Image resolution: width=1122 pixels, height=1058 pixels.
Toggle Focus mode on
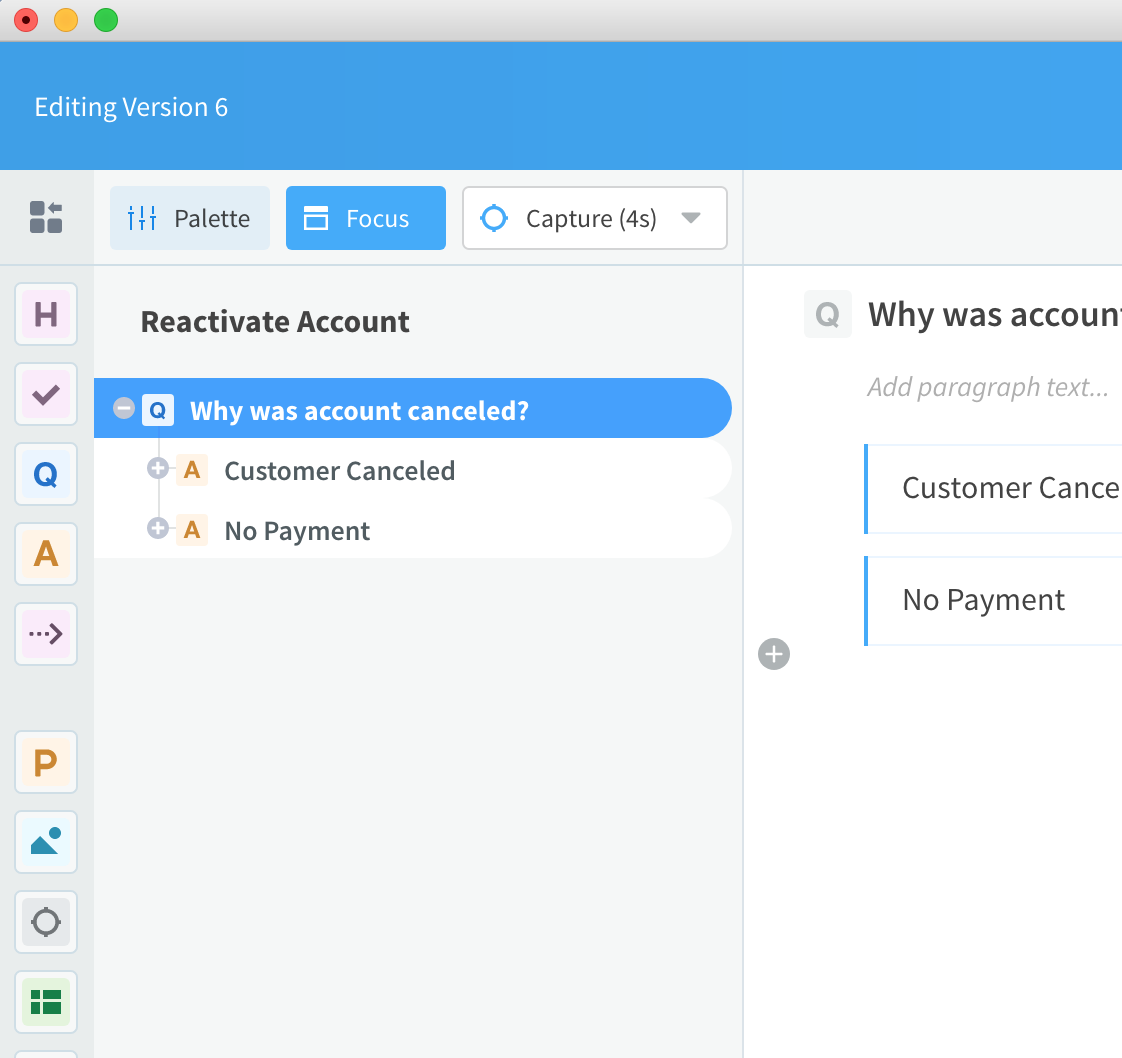point(365,217)
